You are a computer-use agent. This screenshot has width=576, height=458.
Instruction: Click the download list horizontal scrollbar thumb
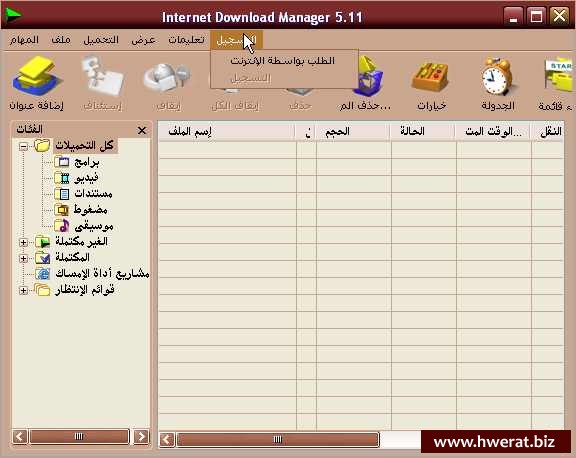point(278,440)
